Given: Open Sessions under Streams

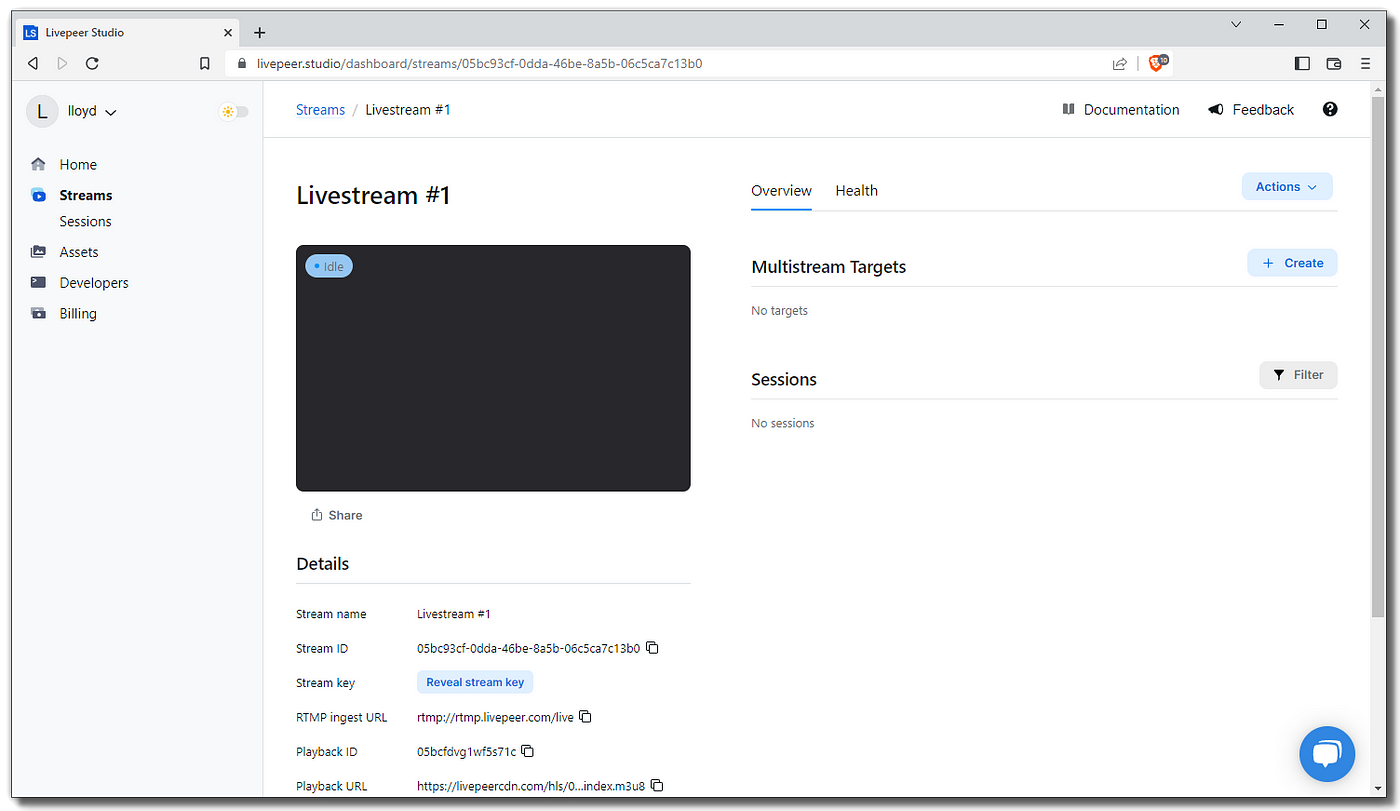Looking at the screenshot, I should point(85,221).
